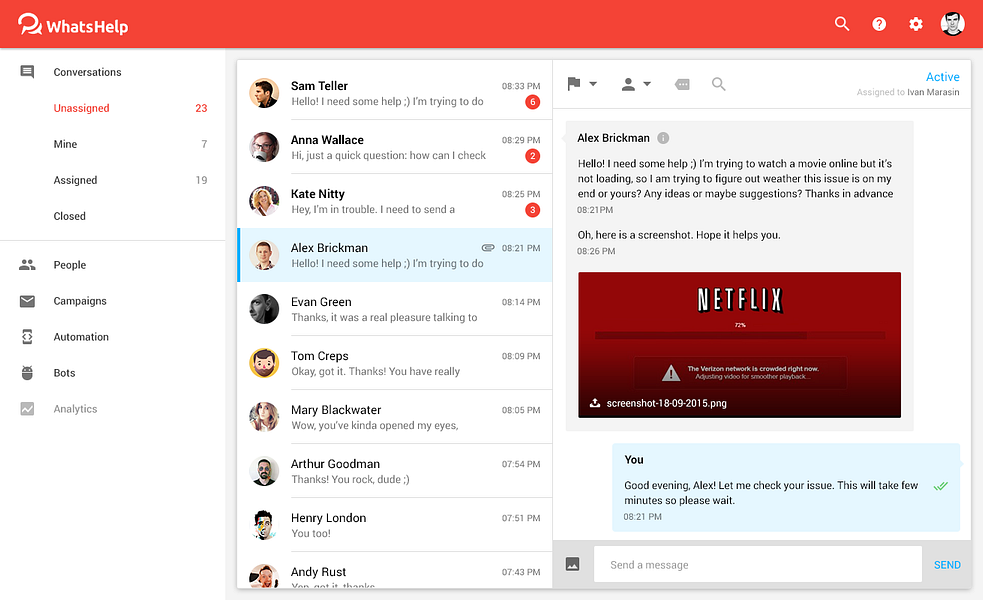Screen dimensions: 983x600
Task: Open Anna Wallace's conversation
Action: coord(394,147)
